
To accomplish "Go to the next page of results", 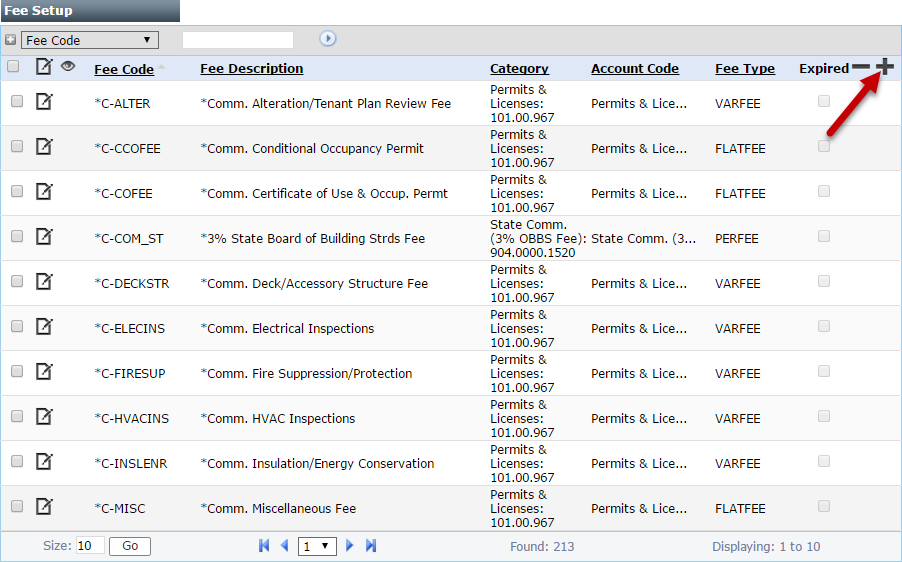I will 350,546.
